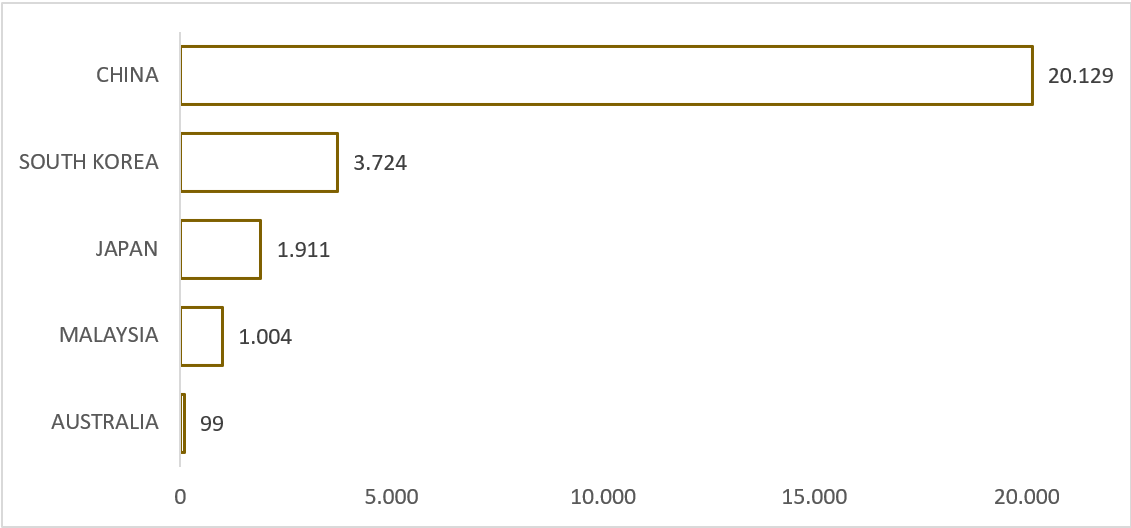The height and width of the screenshot is (528, 1131).
Task: Select the 5.000 axis tick label
Action: click(391, 497)
